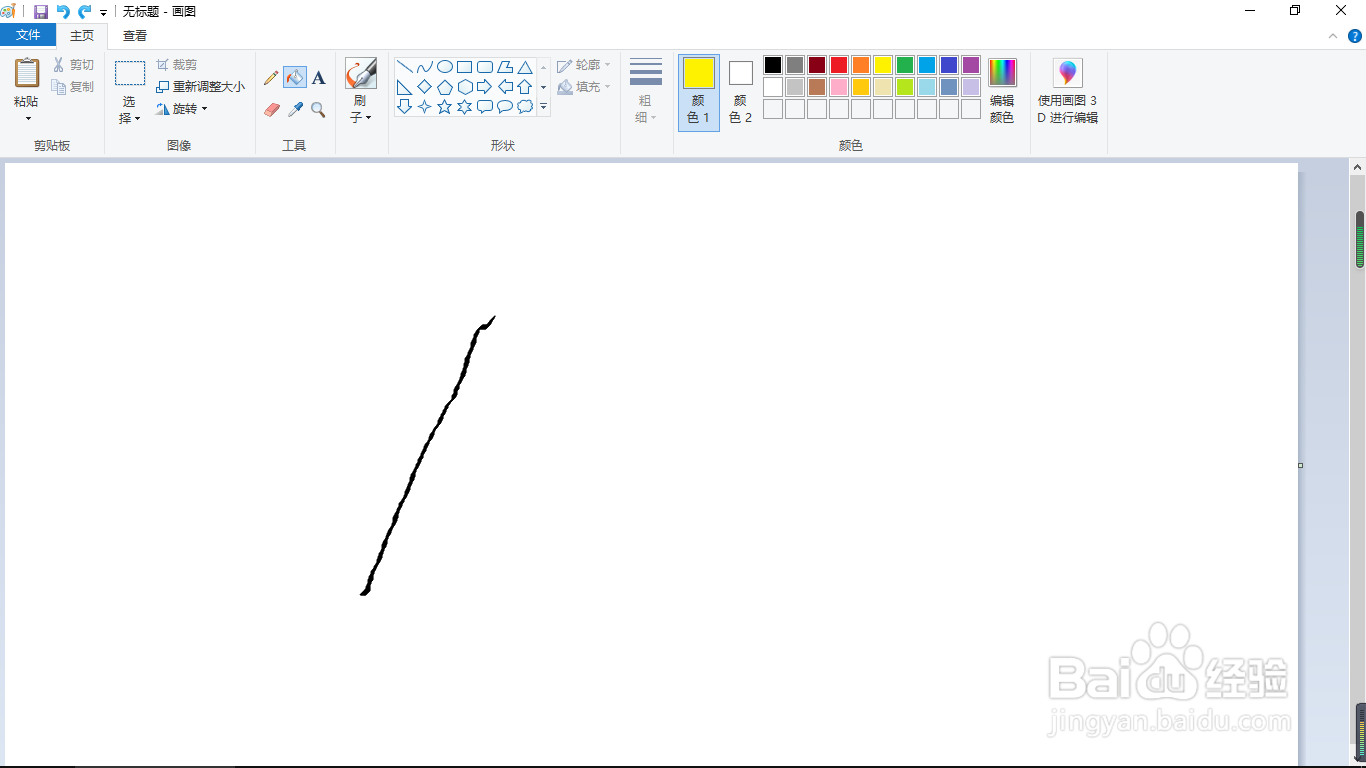Open Edit colors dialog
1366x768 pixels.
pyautogui.click(x=1002, y=90)
